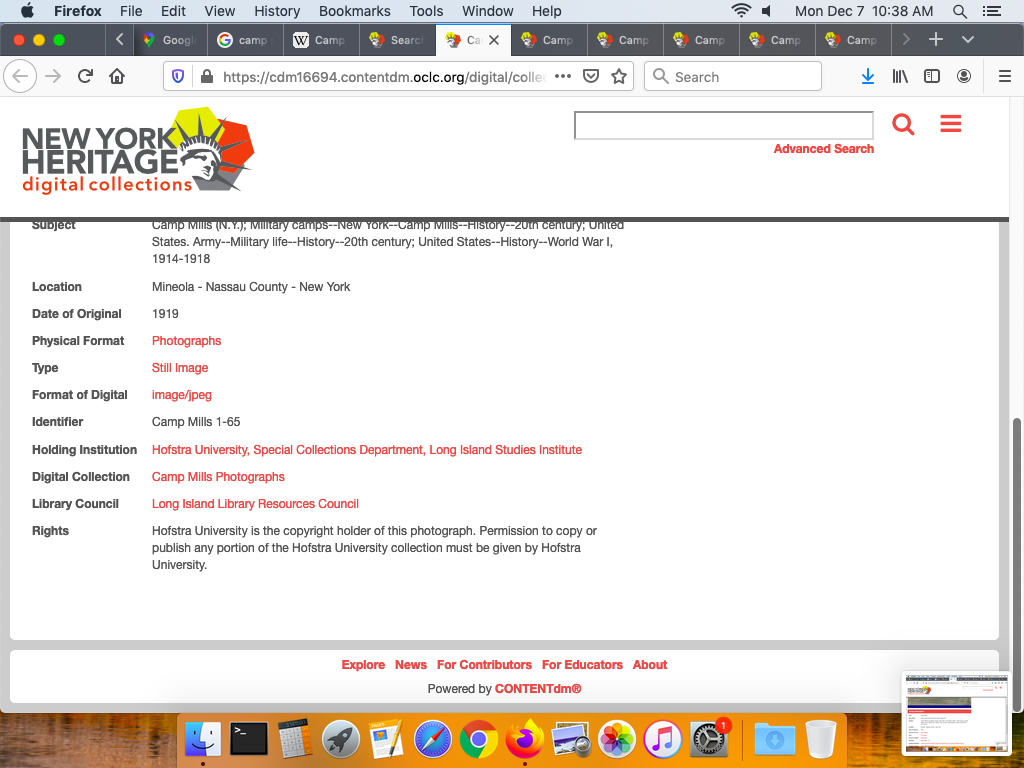Open the Firefox account profile icon

[964, 77]
